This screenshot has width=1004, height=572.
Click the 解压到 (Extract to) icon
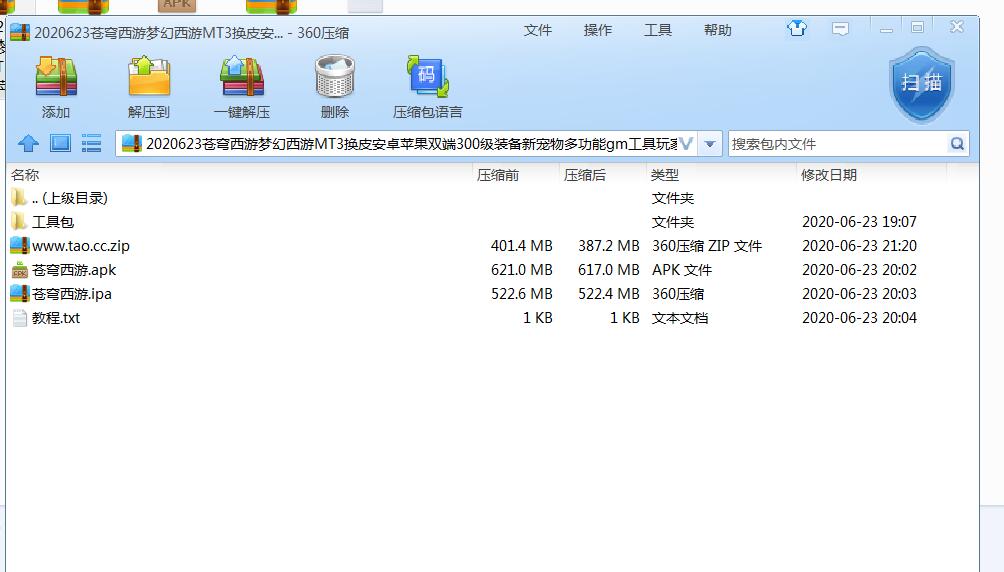[149, 86]
